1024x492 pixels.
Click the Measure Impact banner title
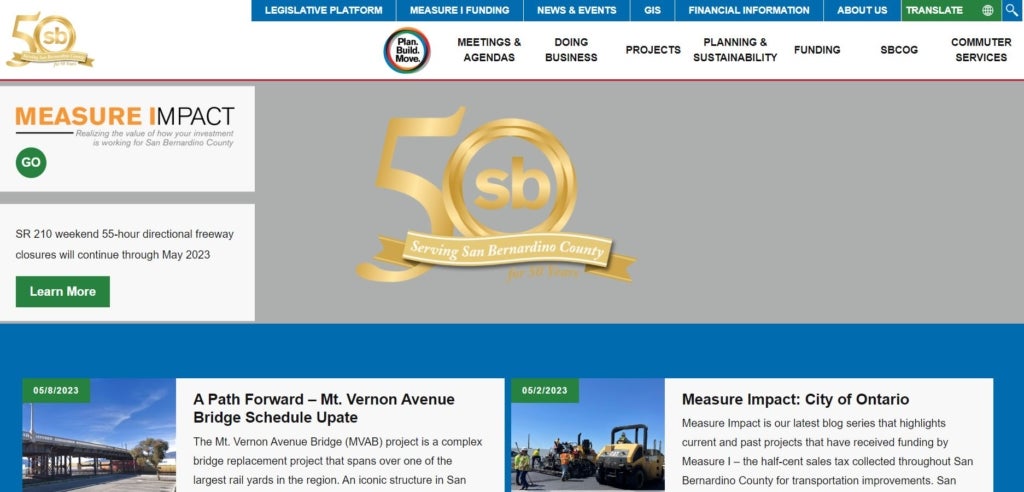(125, 116)
